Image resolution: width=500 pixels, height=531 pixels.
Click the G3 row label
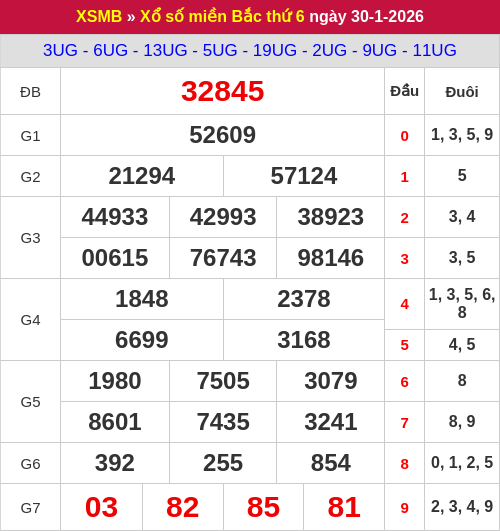click(x=30, y=238)
